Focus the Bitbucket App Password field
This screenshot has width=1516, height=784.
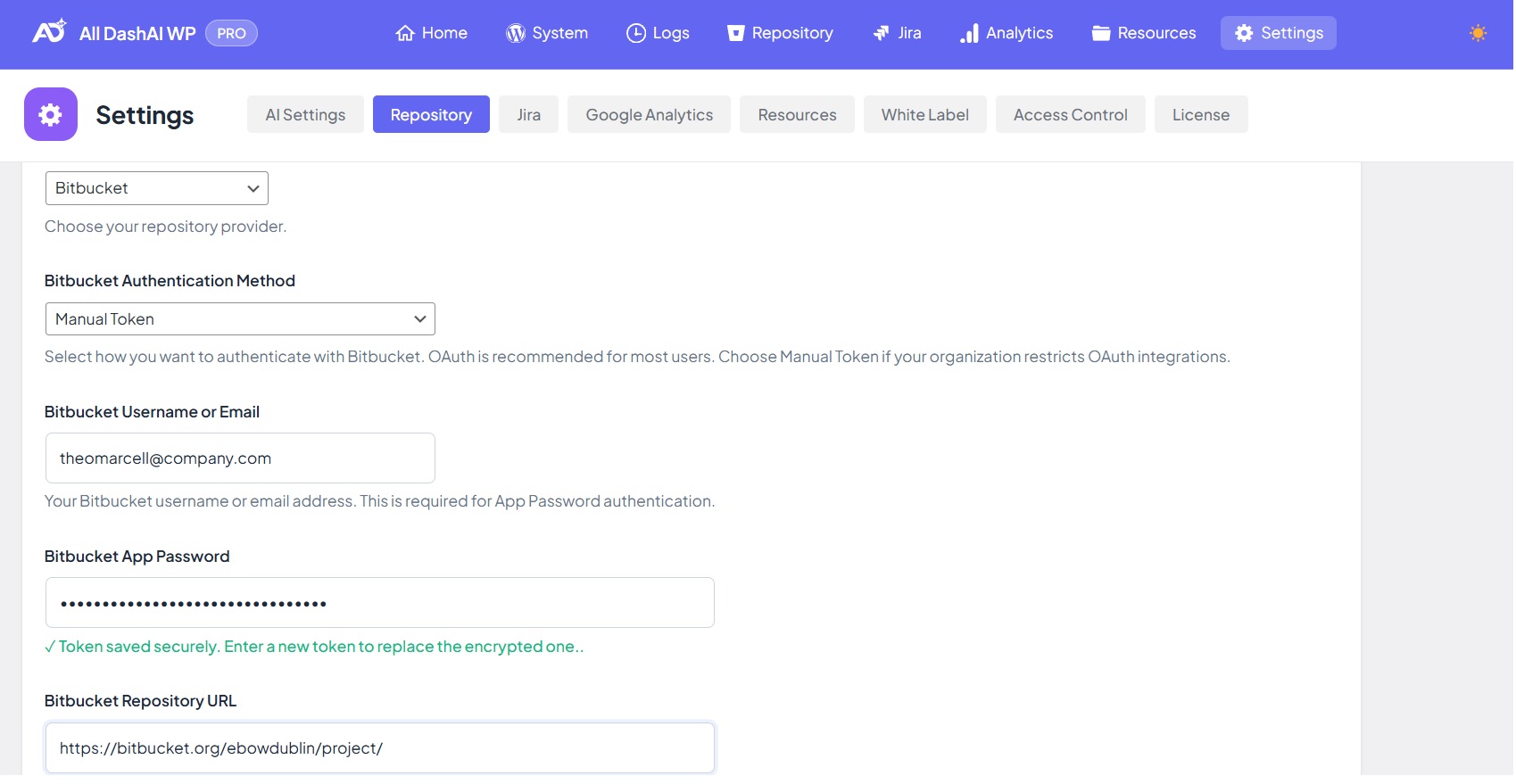tap(379, 603)
